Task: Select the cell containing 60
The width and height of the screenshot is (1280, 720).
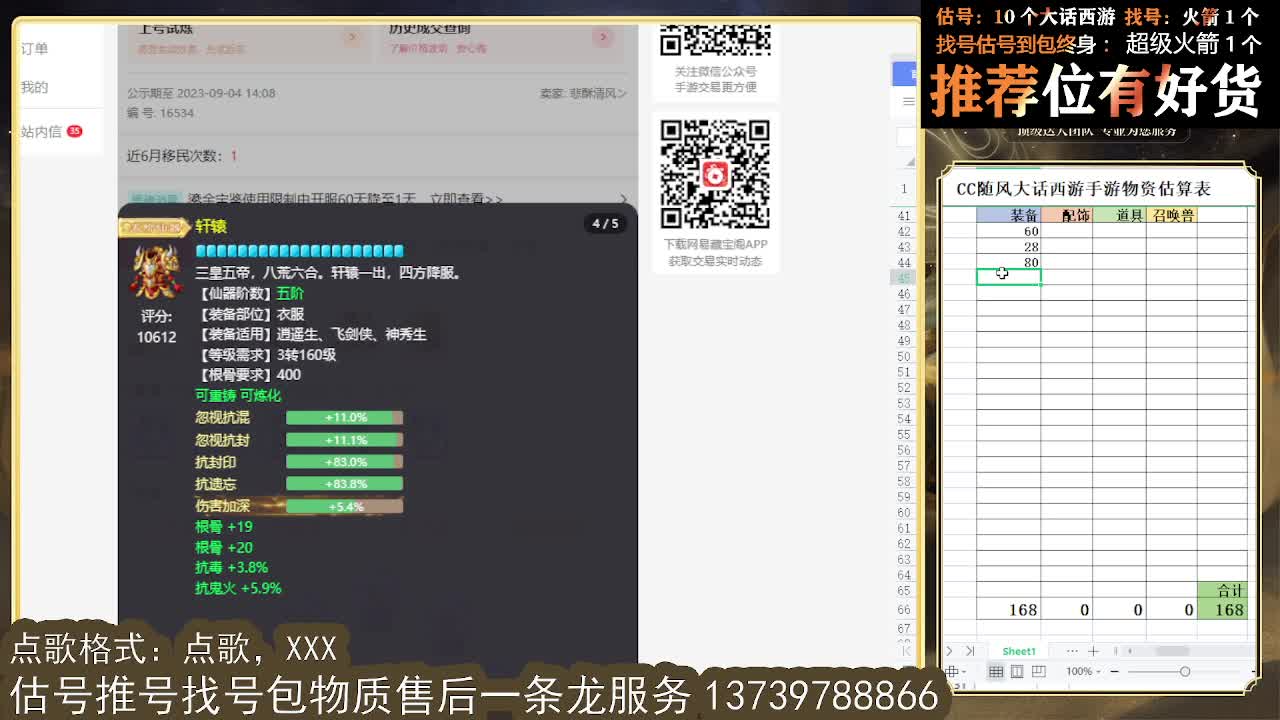Action: 1008,231
